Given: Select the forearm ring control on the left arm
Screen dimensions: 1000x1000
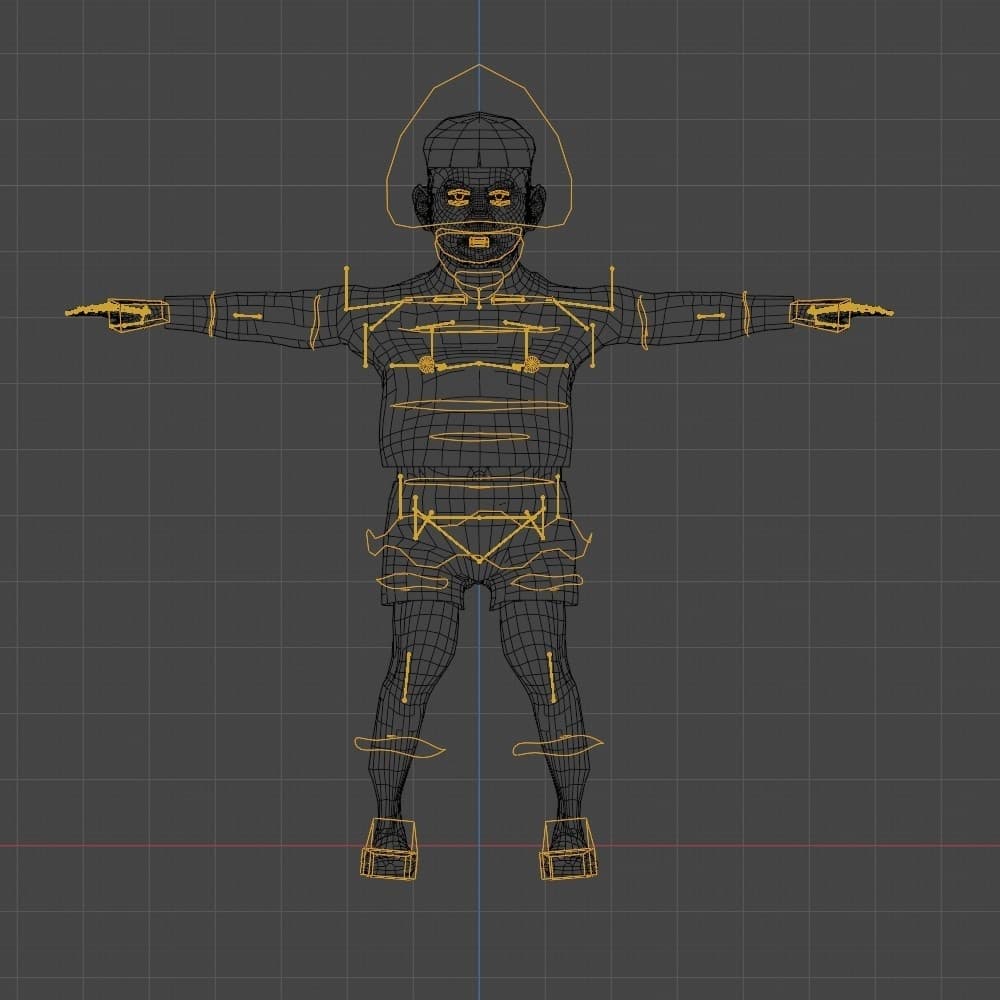Looking at the screenshot, I should tap(212, 314).
